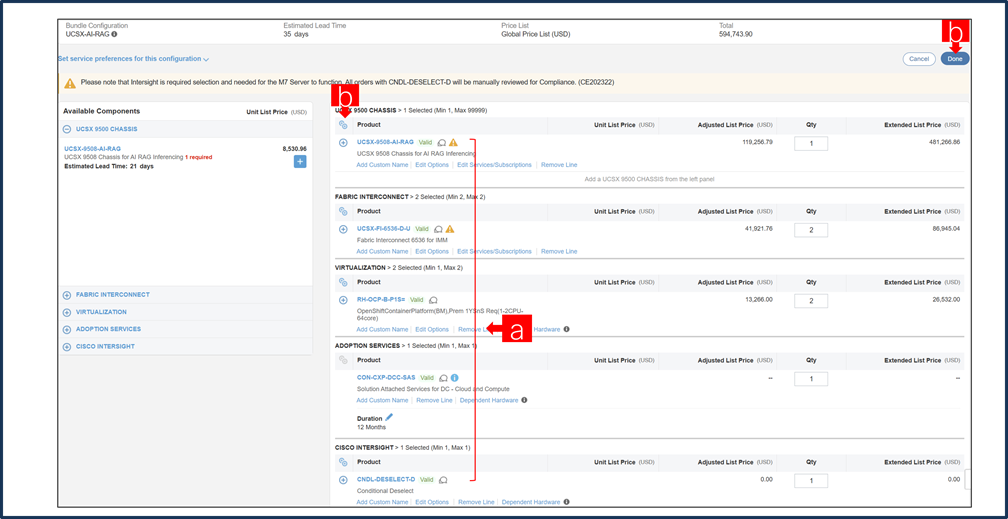Click Edit Options under CNDL-DESELECT-D

tap(432, 502)
